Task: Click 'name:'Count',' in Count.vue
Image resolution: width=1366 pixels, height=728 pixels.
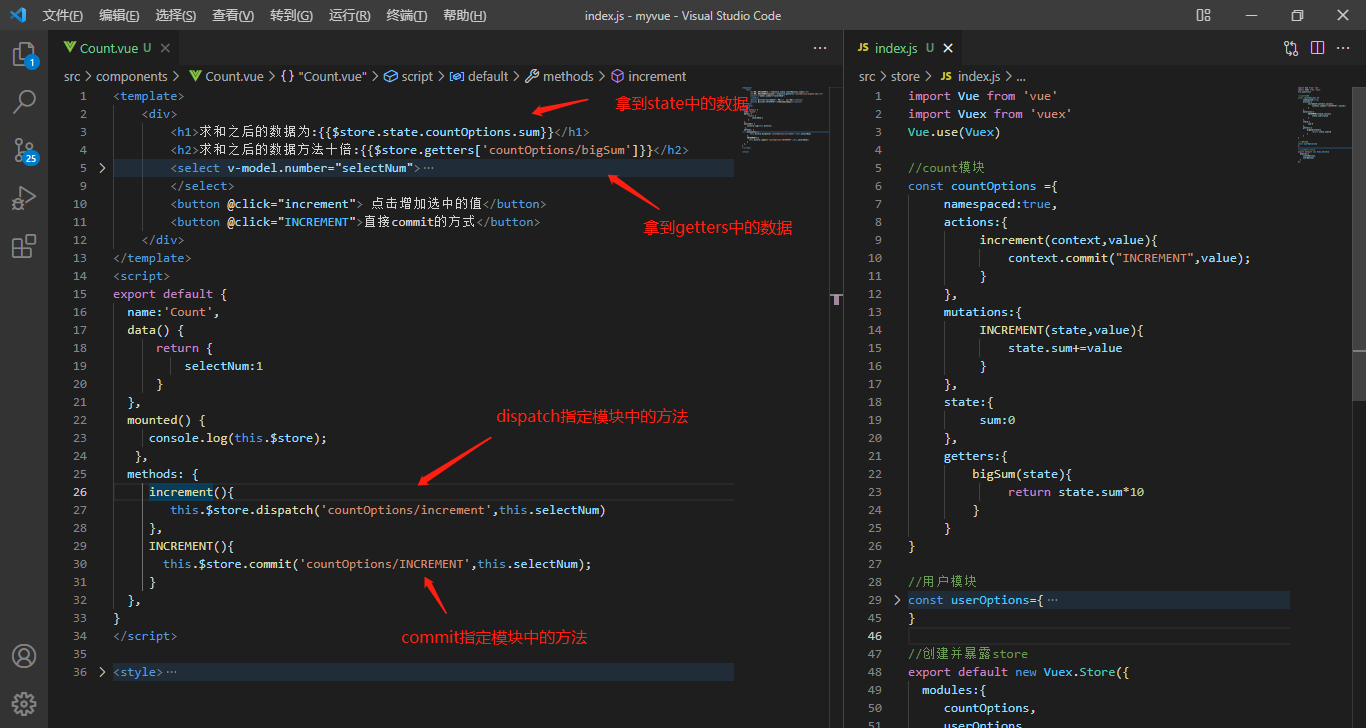Action: pos(173,312)
